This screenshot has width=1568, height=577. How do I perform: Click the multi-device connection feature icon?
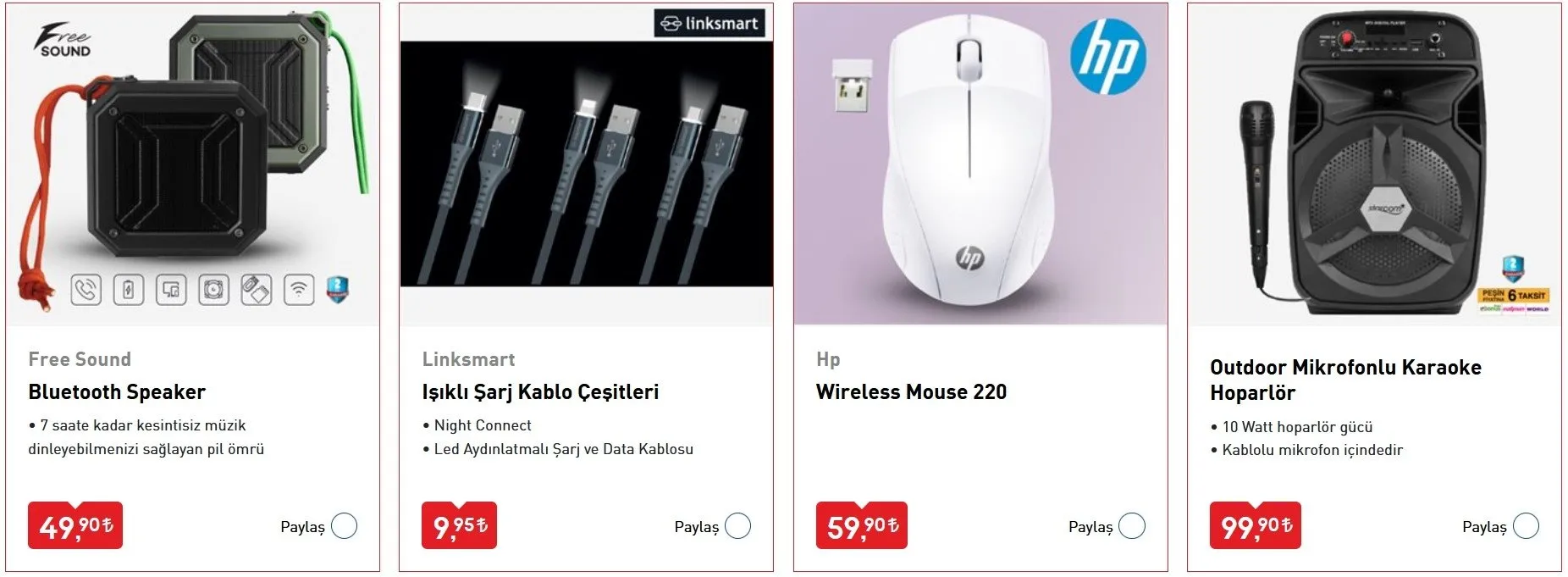(x=171, y=290)
